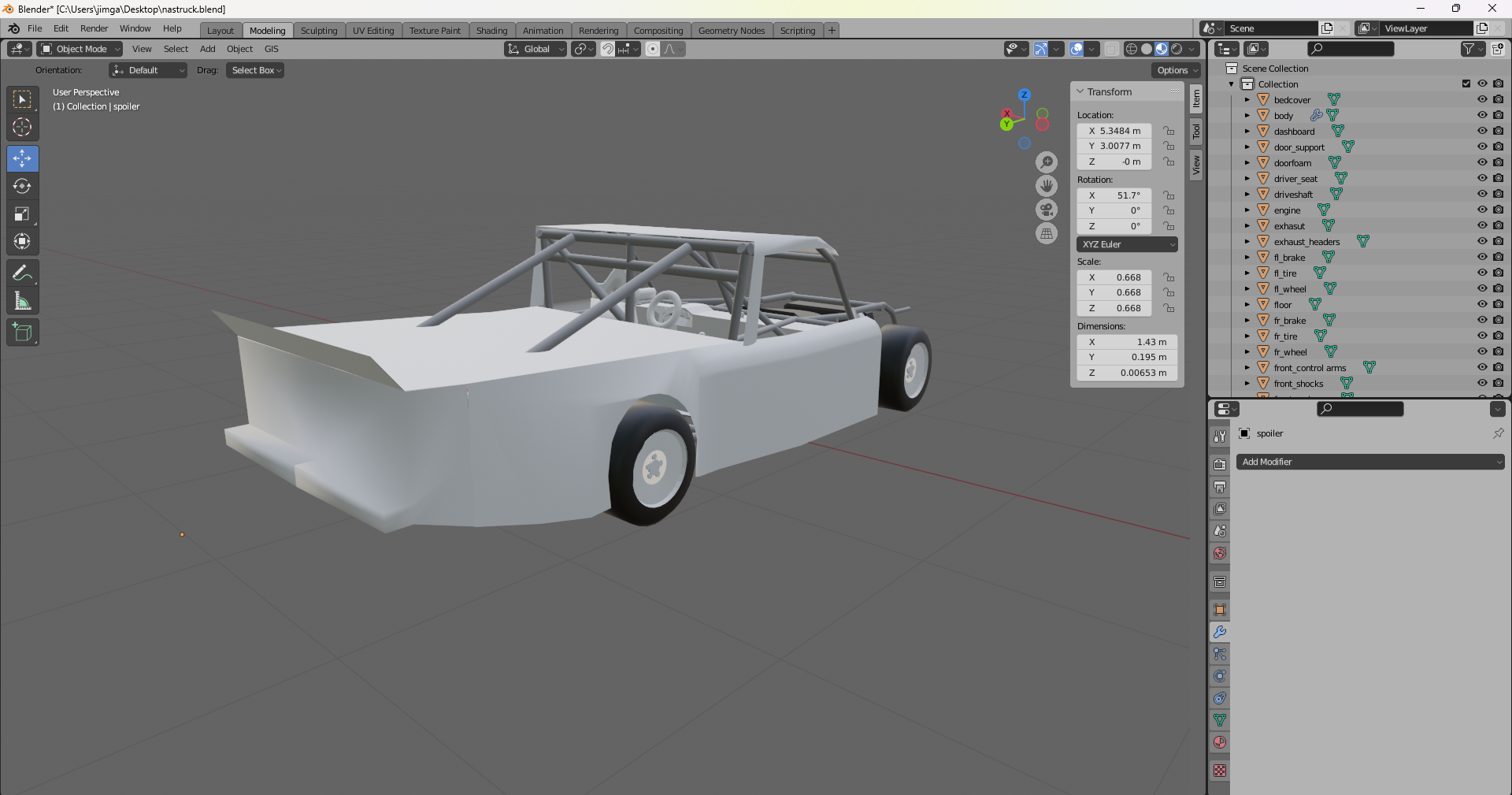This screenshot has height=795, width=1512.
Task: Disable dashboard in renders camera icon
Action: (1498, 131)
